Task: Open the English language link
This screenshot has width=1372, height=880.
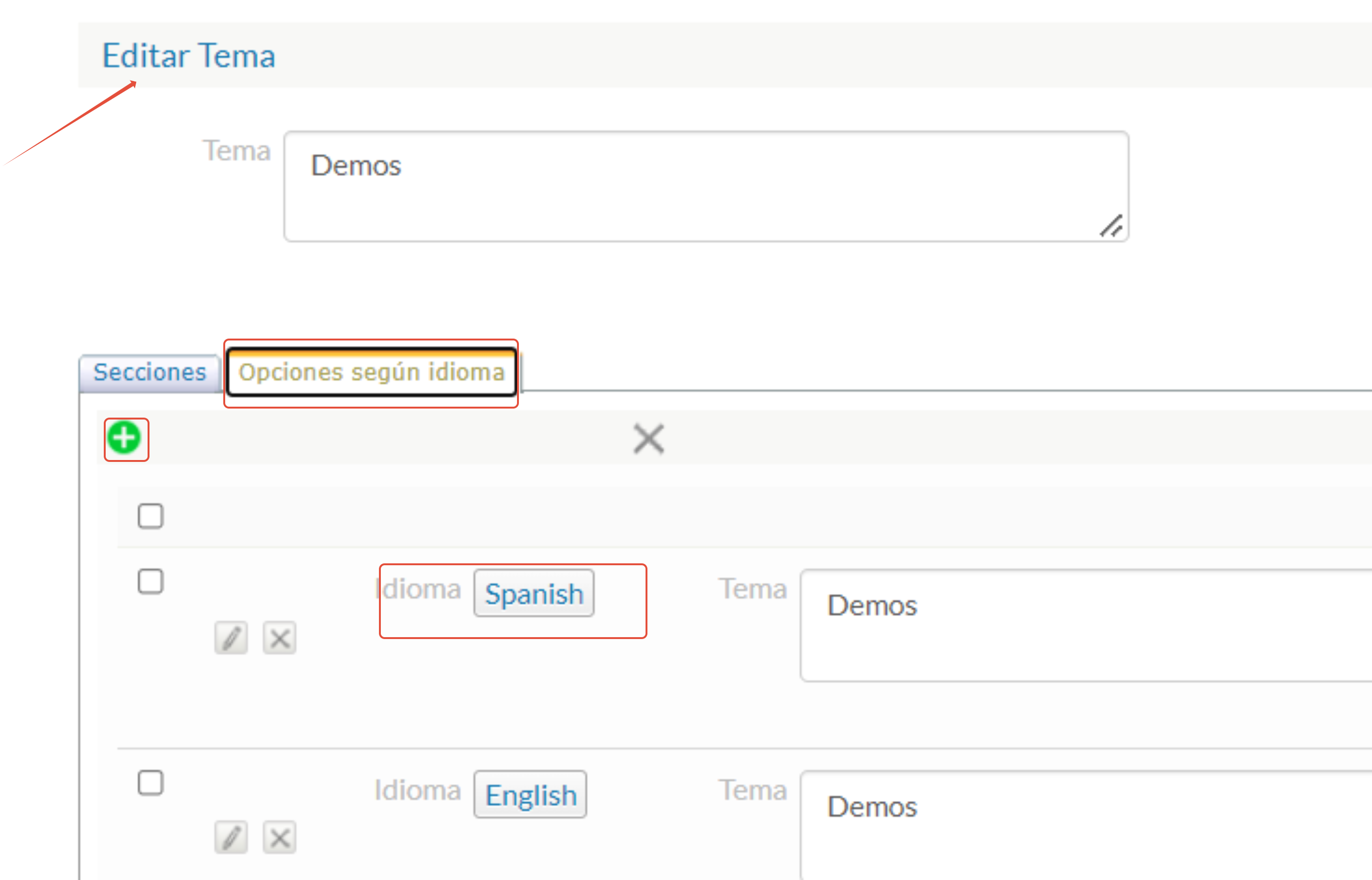Action: pyautogui.click(x=530, y=795)
